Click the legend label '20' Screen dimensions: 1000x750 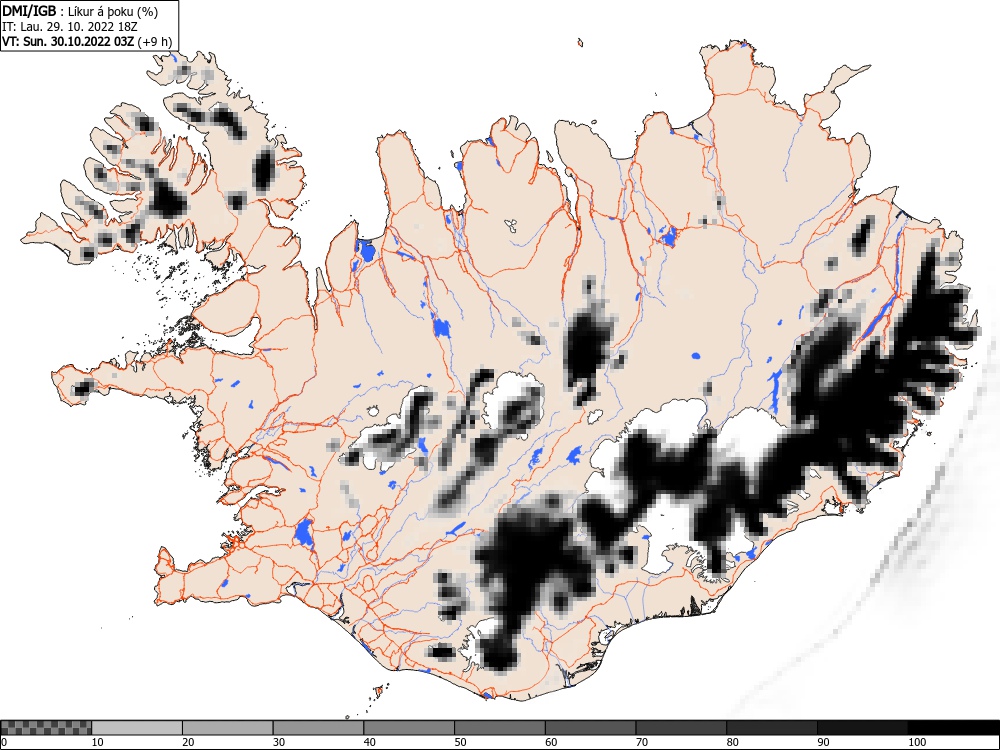[x=188, y=742]
